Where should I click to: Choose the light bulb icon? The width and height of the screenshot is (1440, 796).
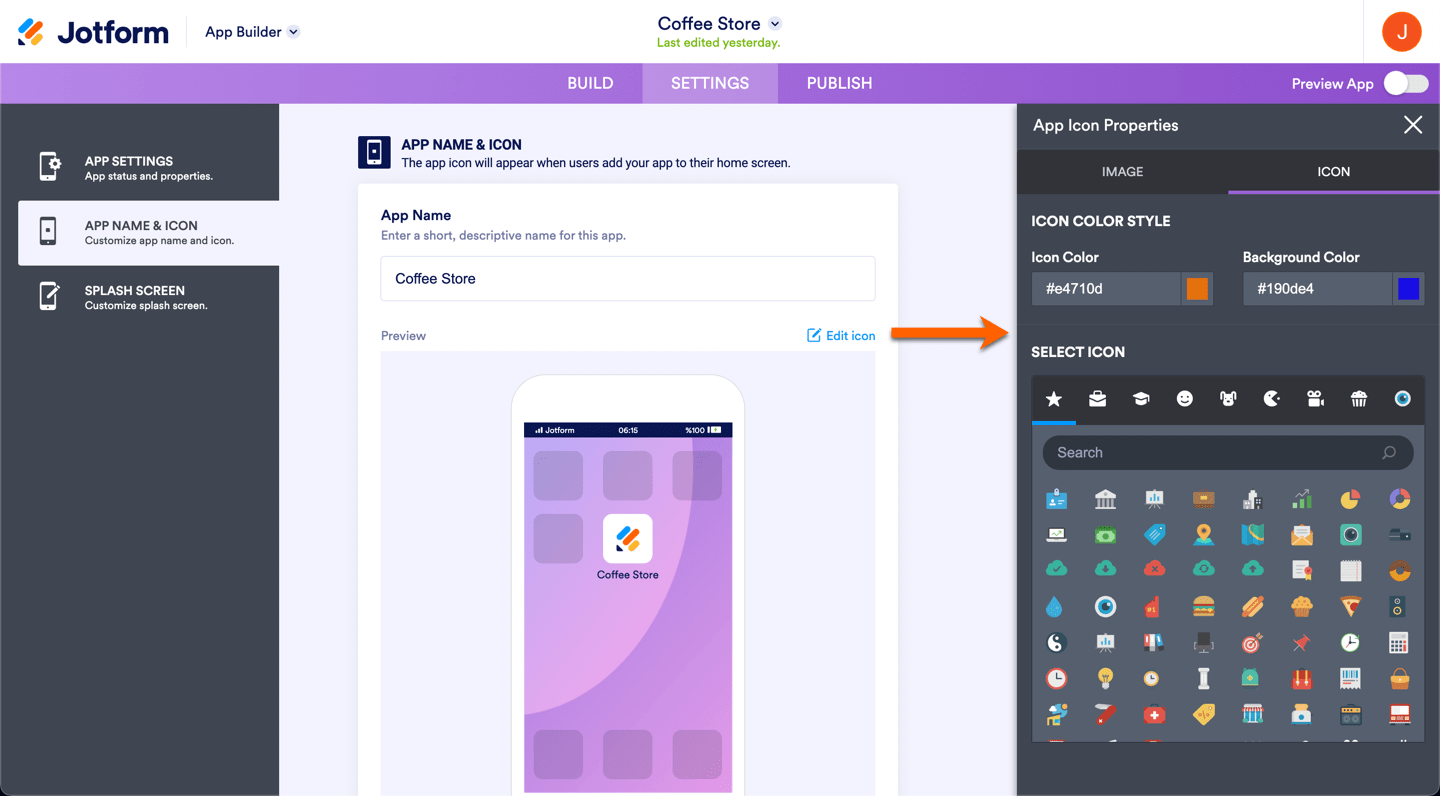click(1105, 678)
